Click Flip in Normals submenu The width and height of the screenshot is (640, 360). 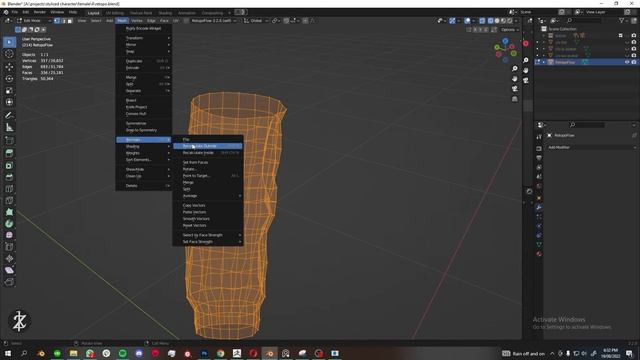[x=208, y=140]
